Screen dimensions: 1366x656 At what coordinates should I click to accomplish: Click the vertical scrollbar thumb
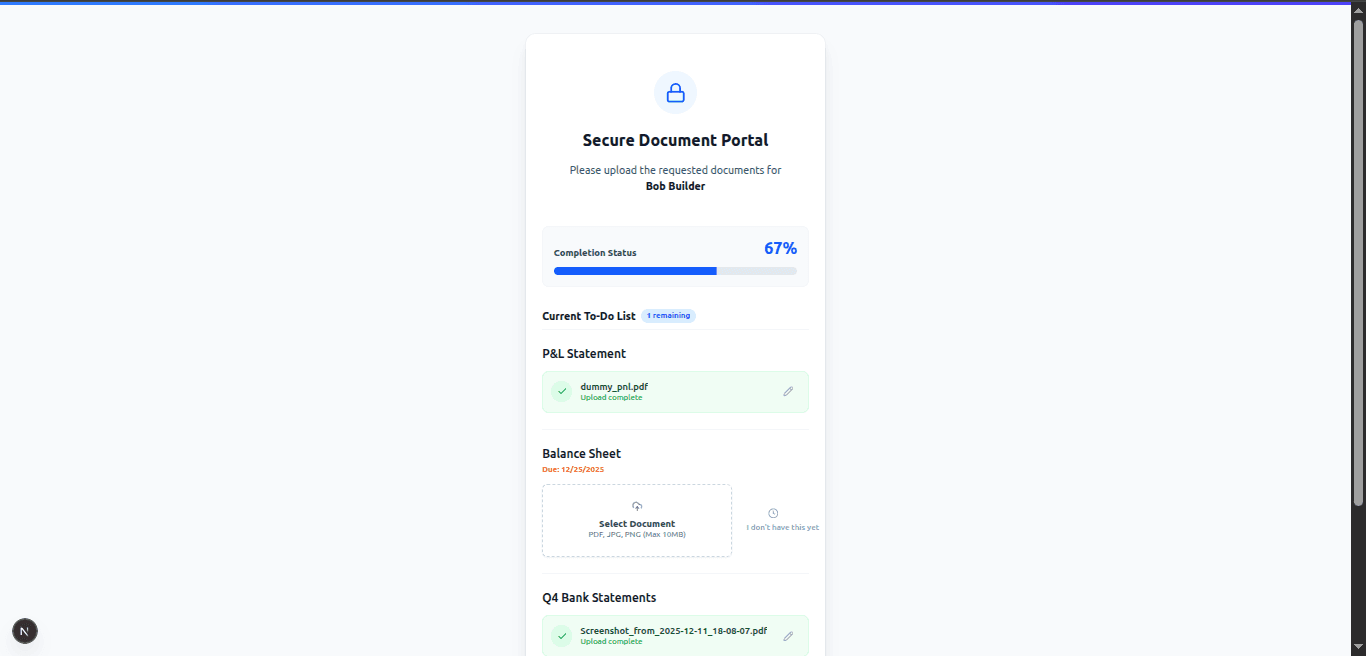pyautogui.click(x=1358, y=260)
